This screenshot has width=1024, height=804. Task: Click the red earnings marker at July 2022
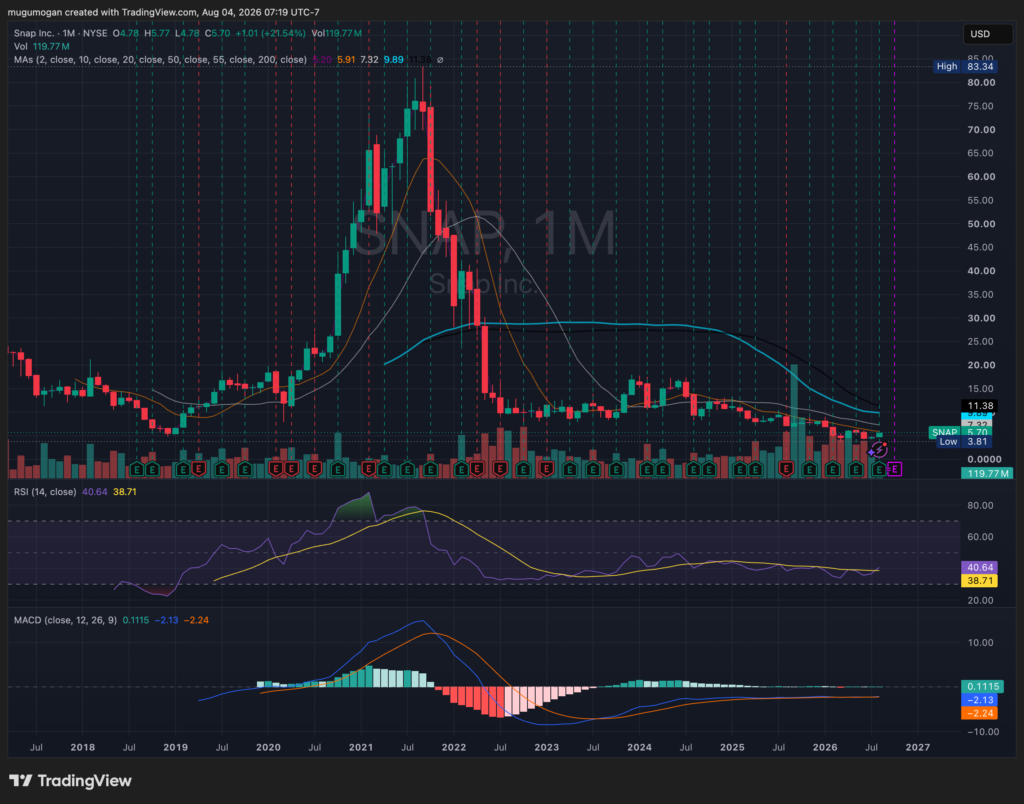tap(501, 469)
